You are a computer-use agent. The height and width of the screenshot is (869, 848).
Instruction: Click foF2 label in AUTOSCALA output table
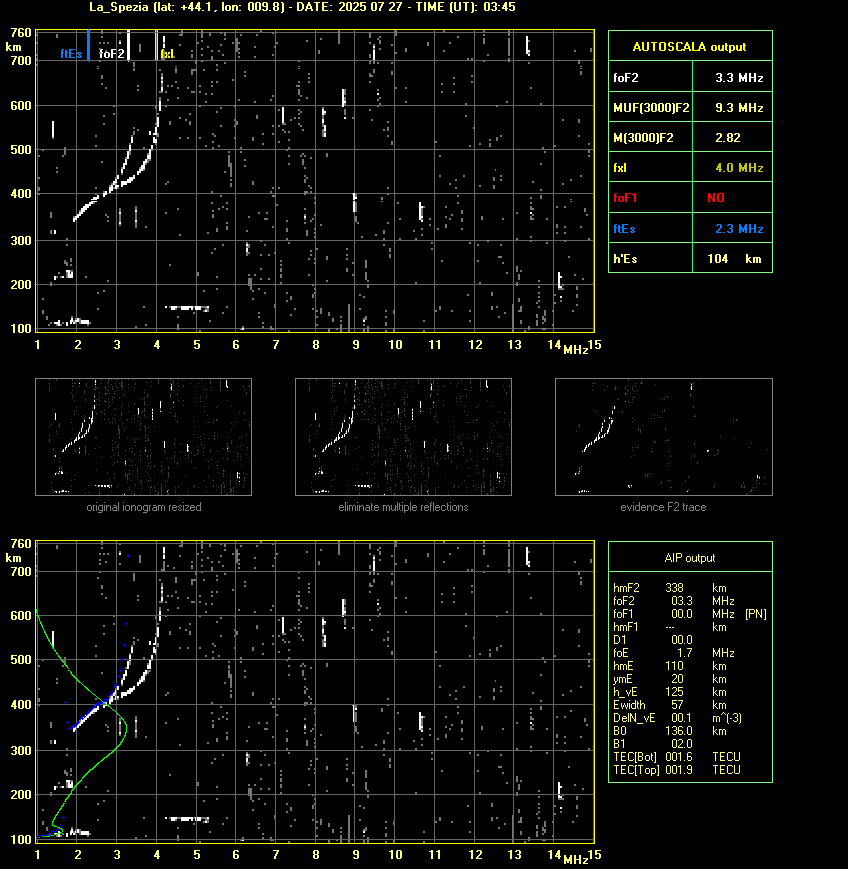(626, 78)
